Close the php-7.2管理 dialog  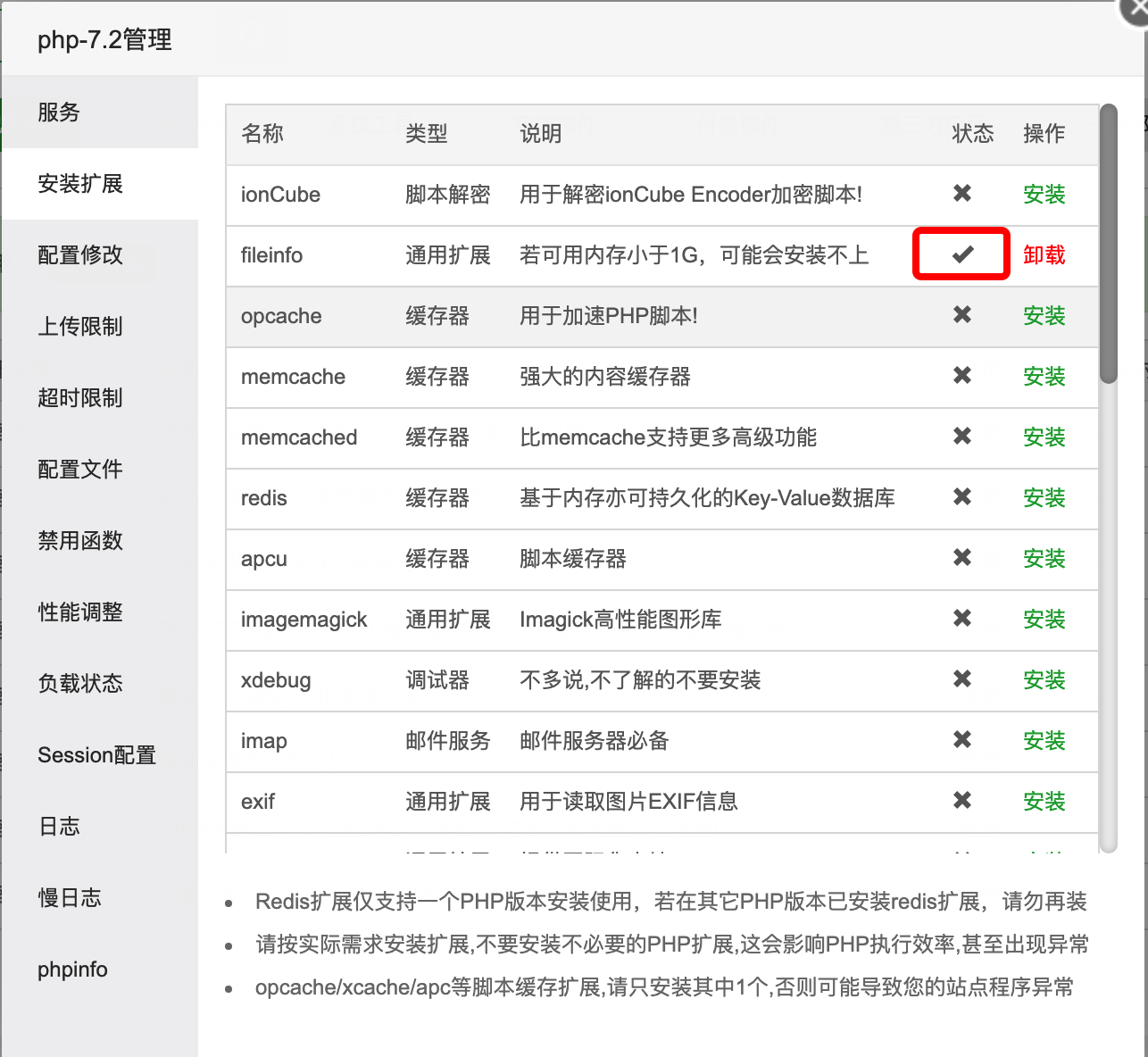pos(1137,9)
